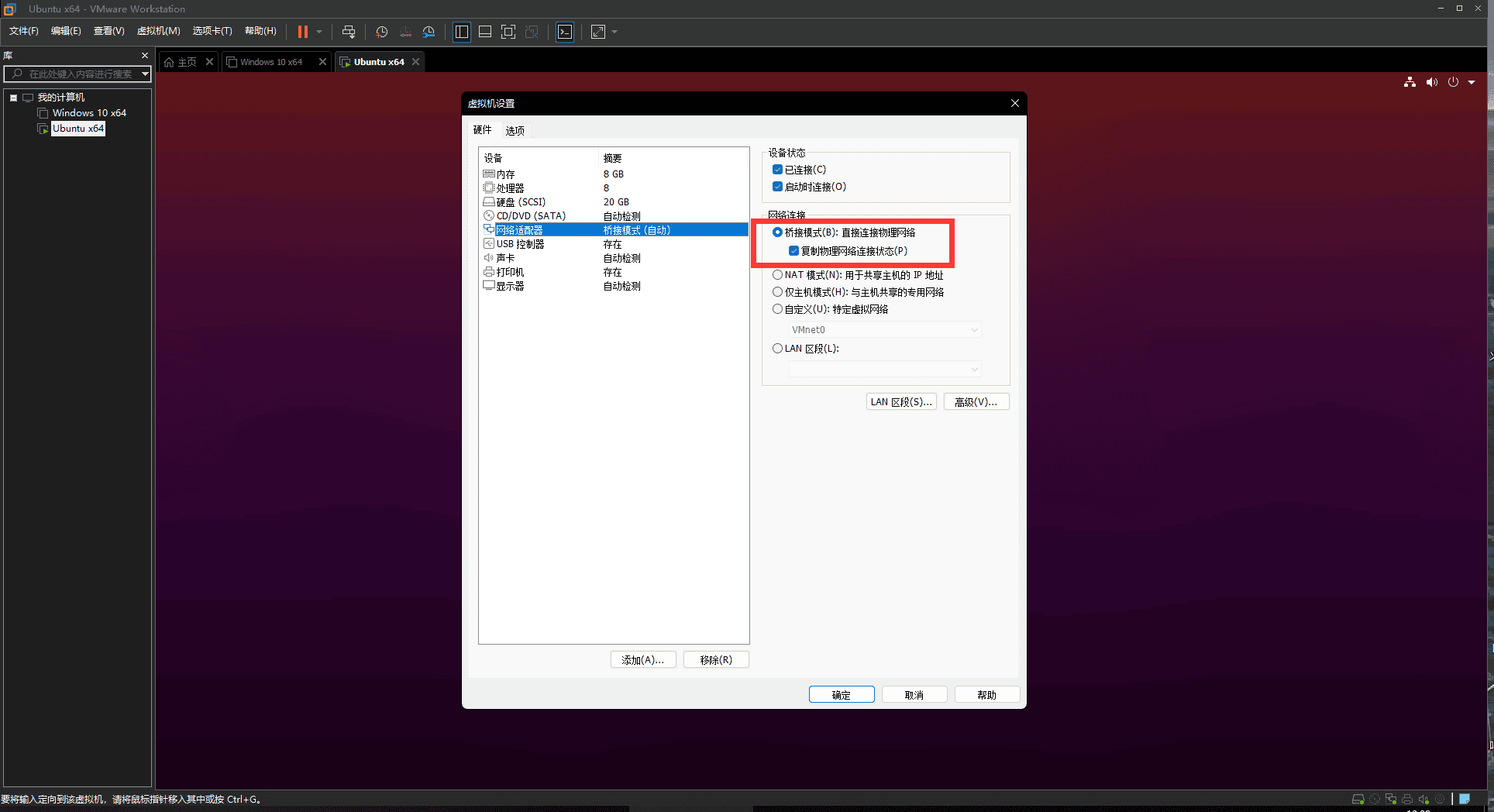
Task: Open the LAN segment dropdown below LAN 区段(L)
Action: (885, 370)
